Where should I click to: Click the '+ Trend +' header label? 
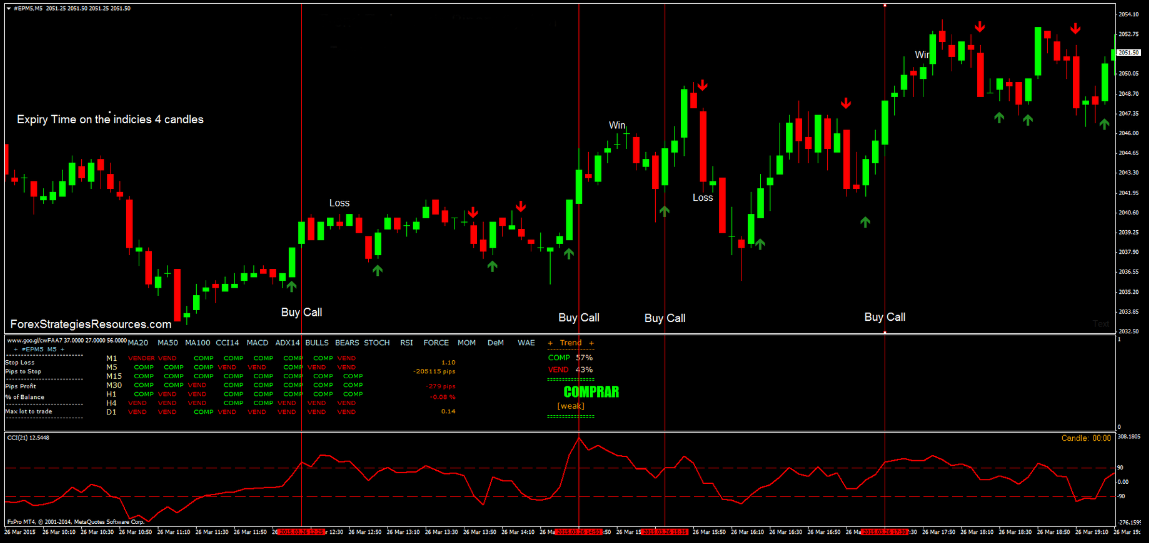click(x=571, y=342)
